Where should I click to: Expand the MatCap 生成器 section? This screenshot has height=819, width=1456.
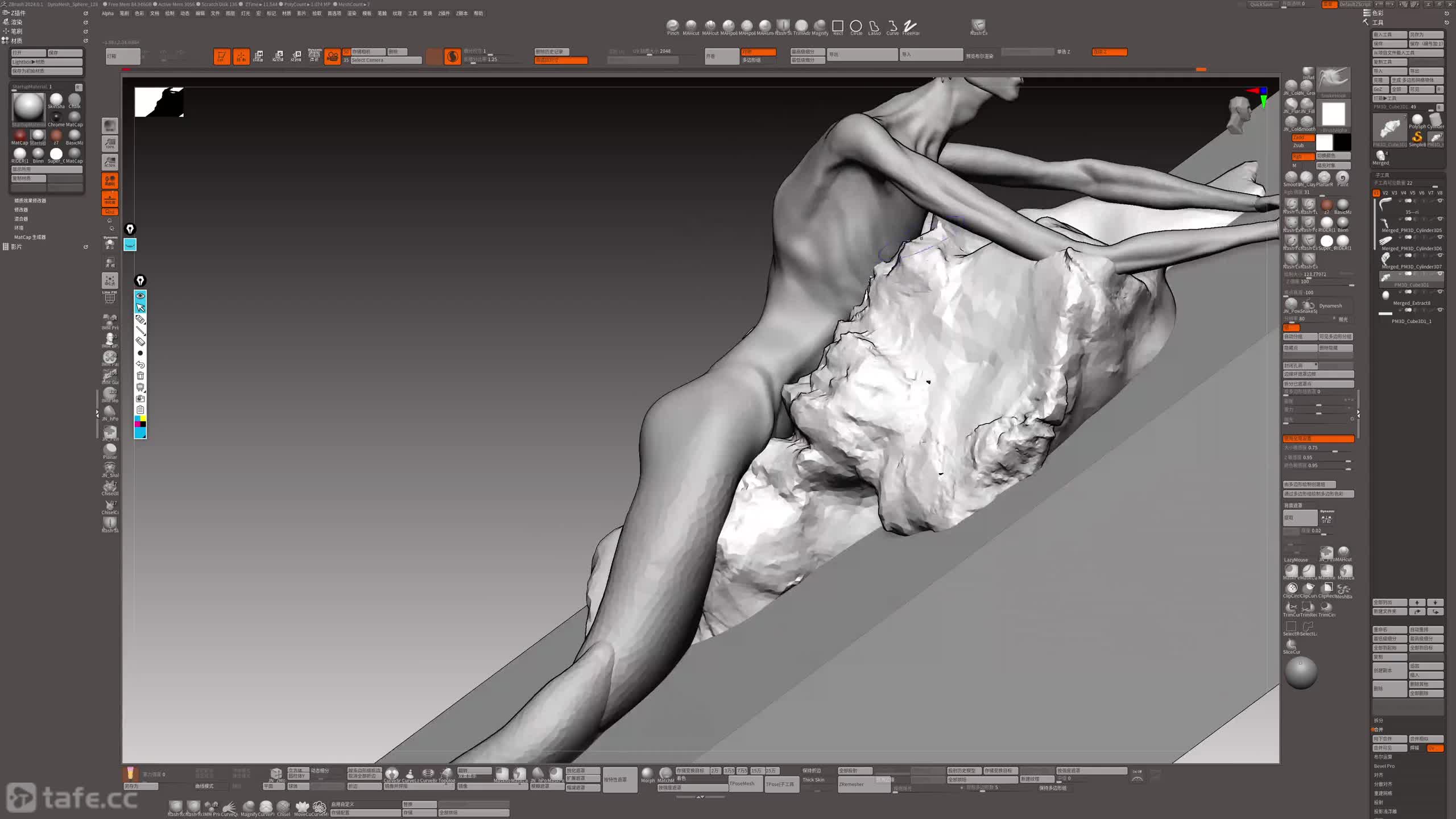[30, 237]
